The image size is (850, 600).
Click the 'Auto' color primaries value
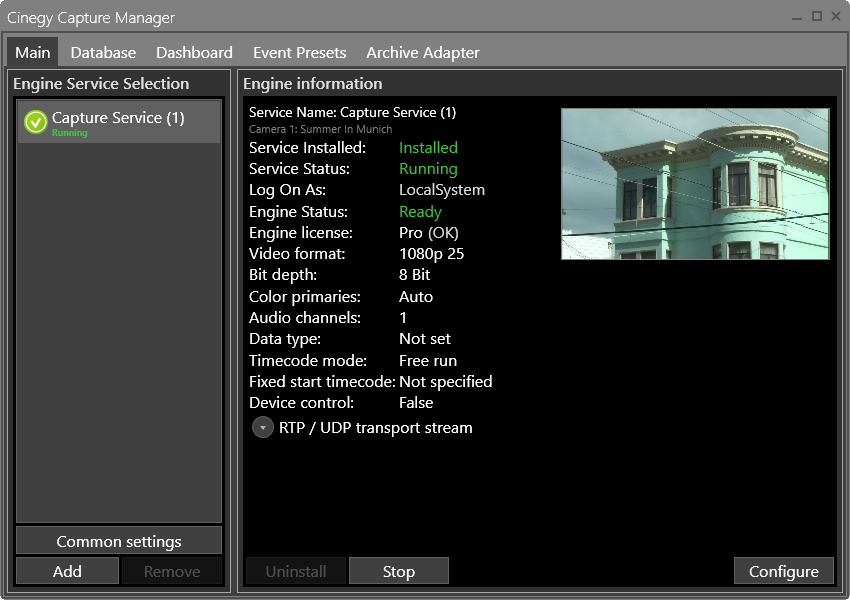(x=416, y=296)
